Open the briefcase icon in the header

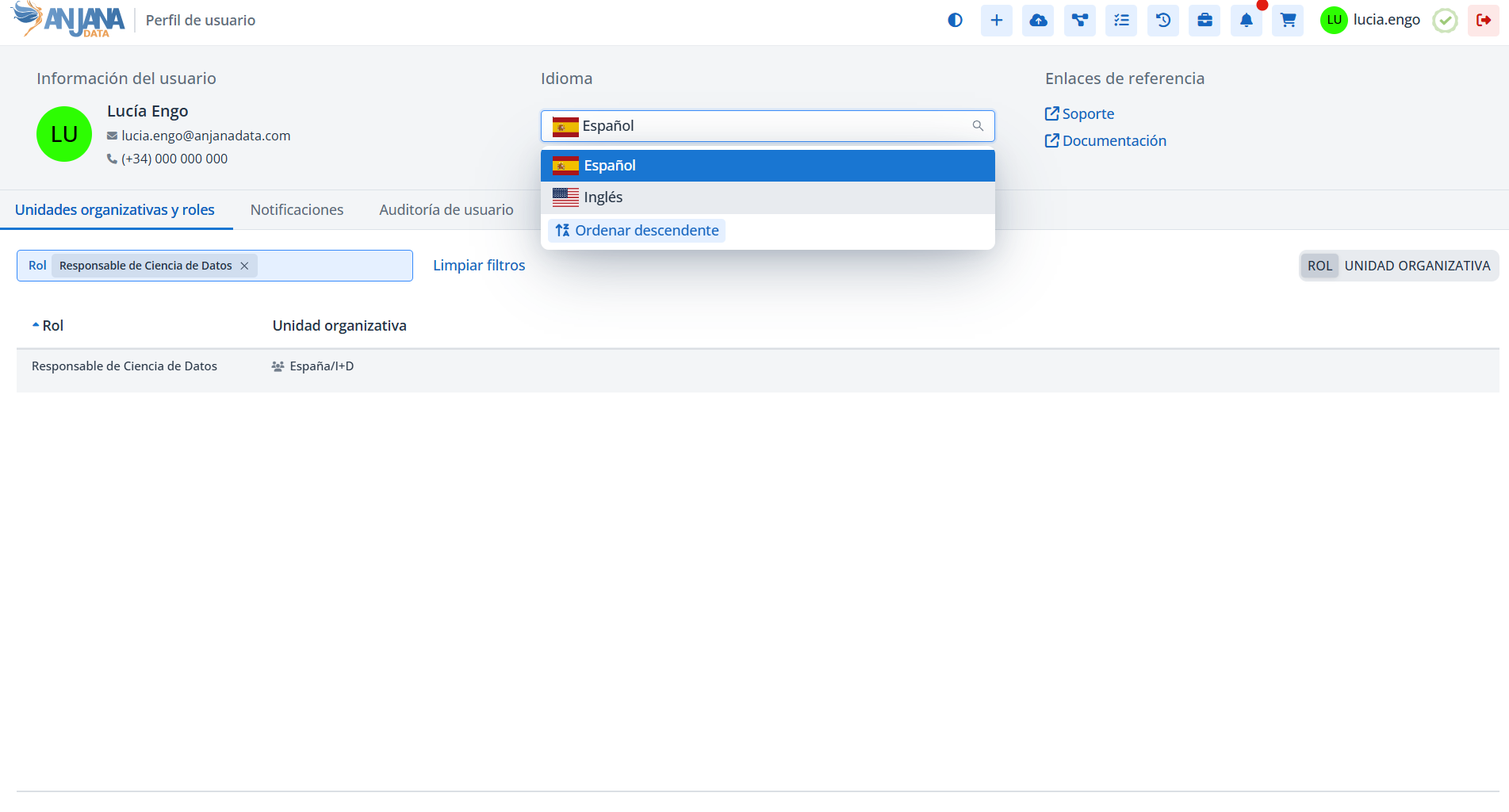[1205, 21]
